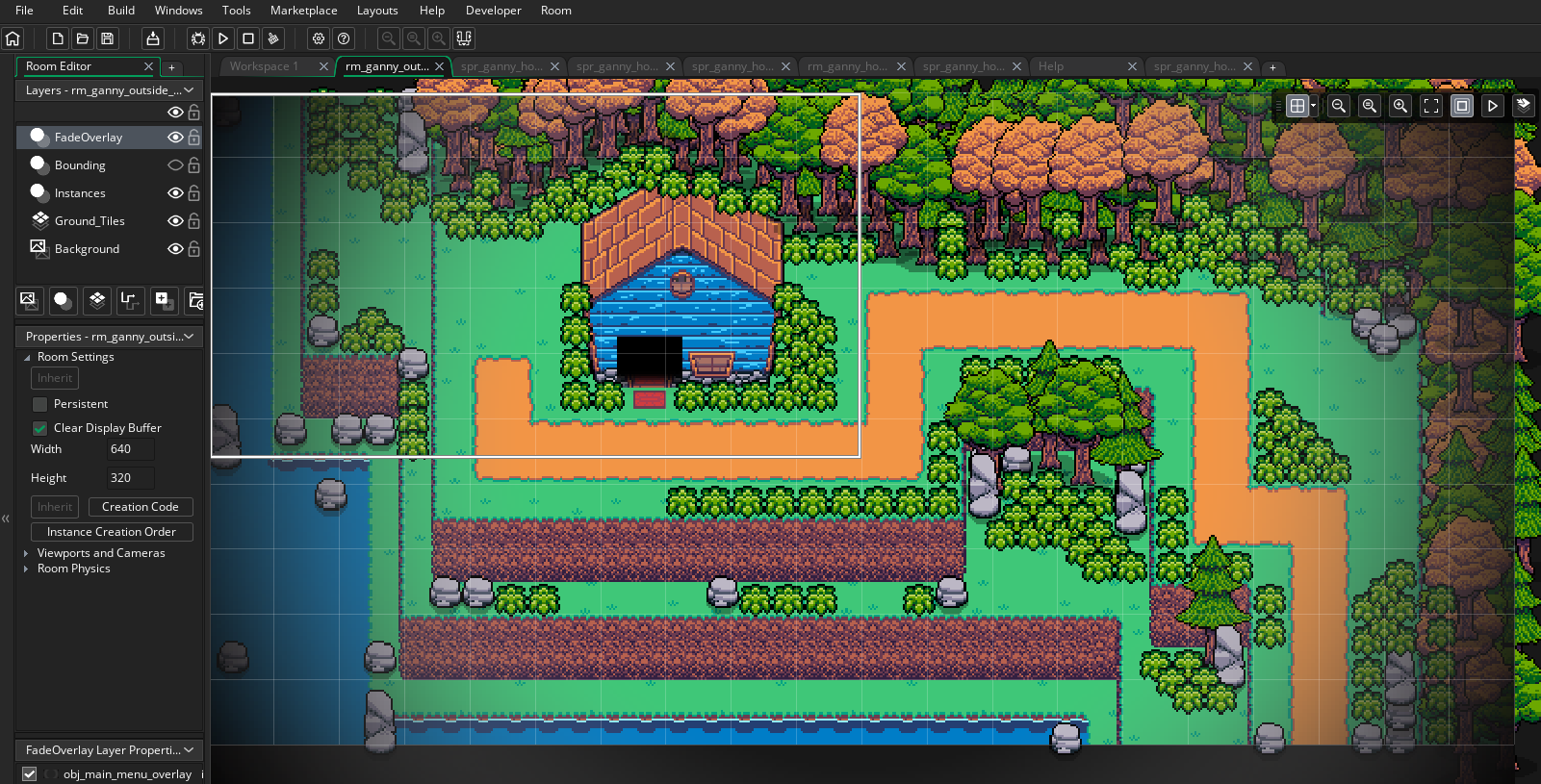1541x784 pixels.
Task: Click the room Height input field
Action: pyautogui.click(x=130, y=478)
